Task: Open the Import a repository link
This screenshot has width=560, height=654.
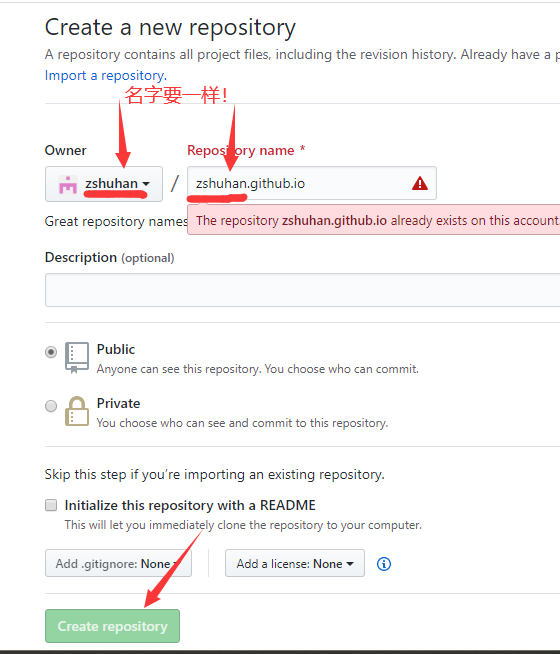Action: point(105,75)
